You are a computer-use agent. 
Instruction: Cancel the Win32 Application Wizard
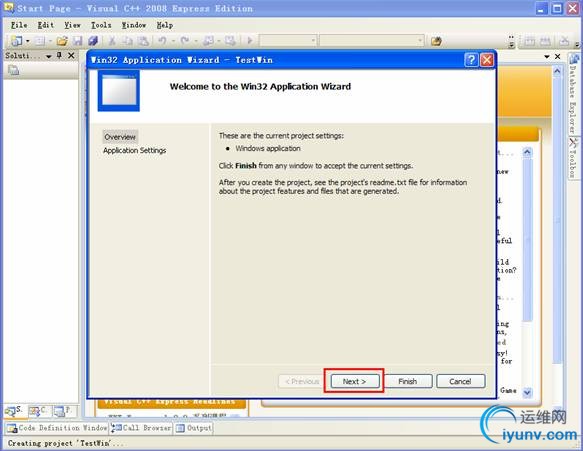click(461, 381)
